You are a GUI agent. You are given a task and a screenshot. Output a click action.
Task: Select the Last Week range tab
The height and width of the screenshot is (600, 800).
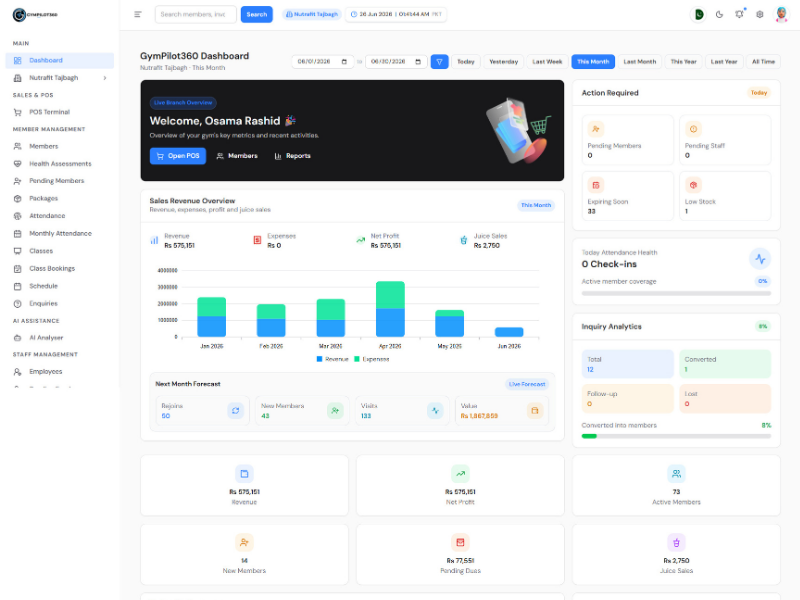547,62
